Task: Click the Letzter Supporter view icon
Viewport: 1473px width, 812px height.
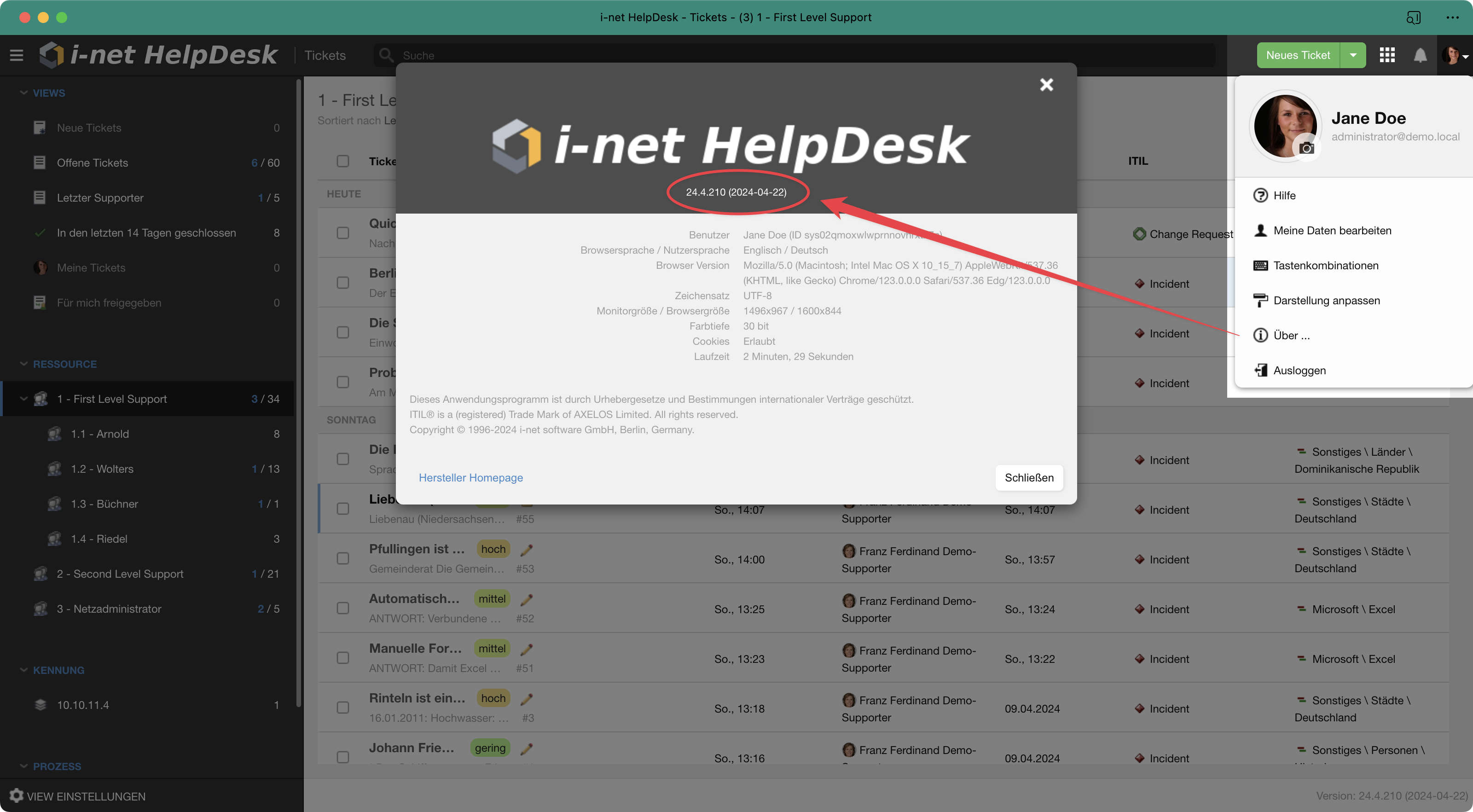Action: pyautogui.click(x=40, y=197)
